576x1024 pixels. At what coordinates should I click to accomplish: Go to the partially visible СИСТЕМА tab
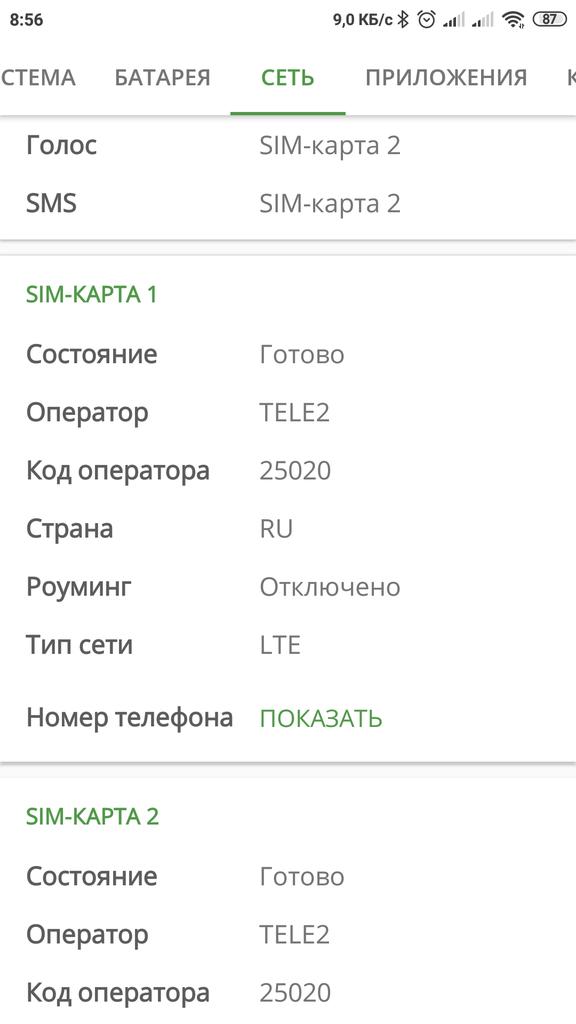point(38,78)
